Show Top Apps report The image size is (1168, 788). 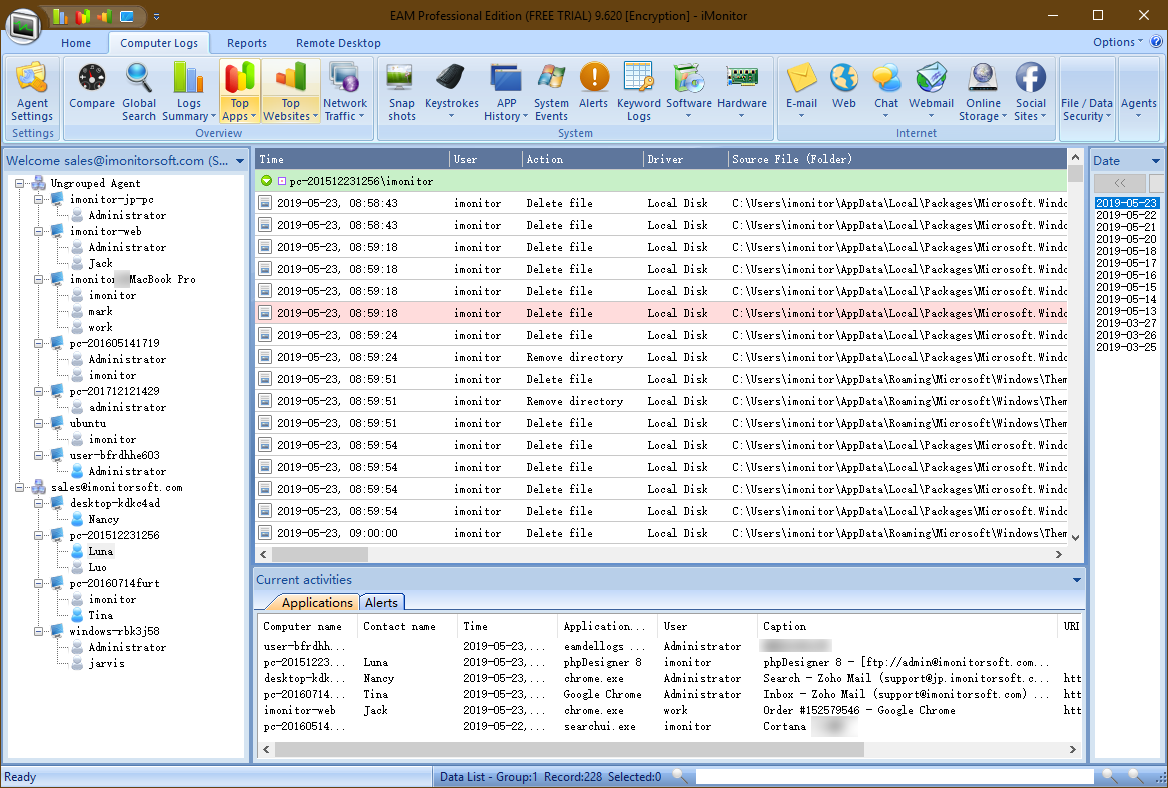coord(239,92)
